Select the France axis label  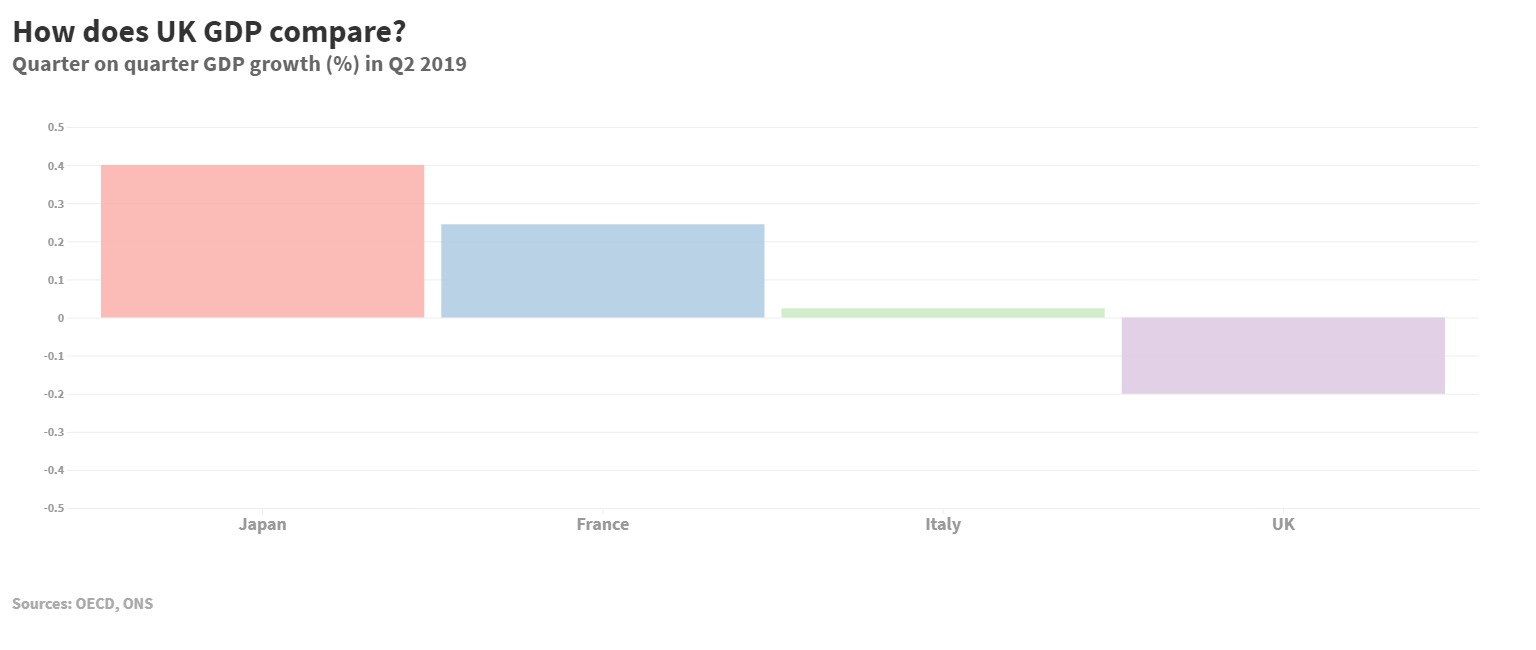coord(603,524)
